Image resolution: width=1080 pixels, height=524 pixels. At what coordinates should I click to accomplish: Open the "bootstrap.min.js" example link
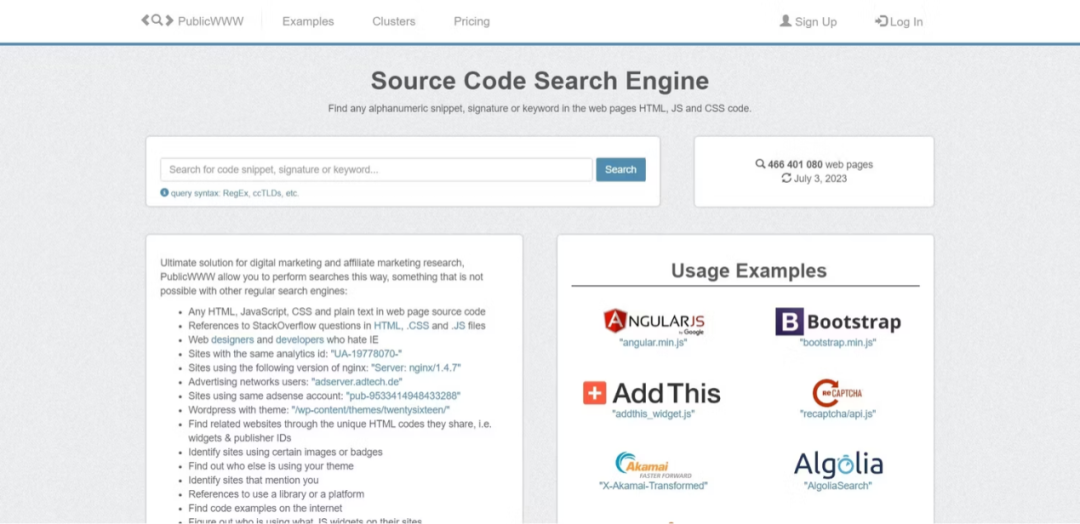coord(837,342)
